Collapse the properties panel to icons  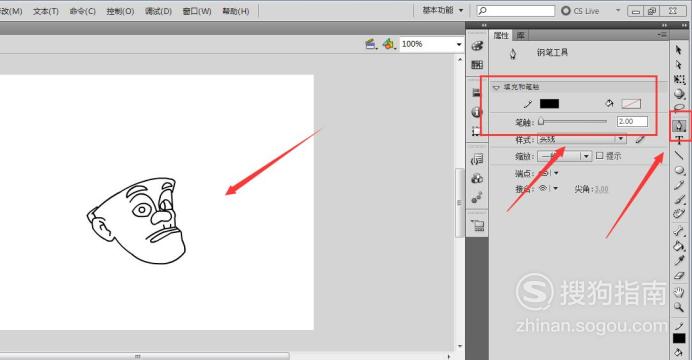665,25
